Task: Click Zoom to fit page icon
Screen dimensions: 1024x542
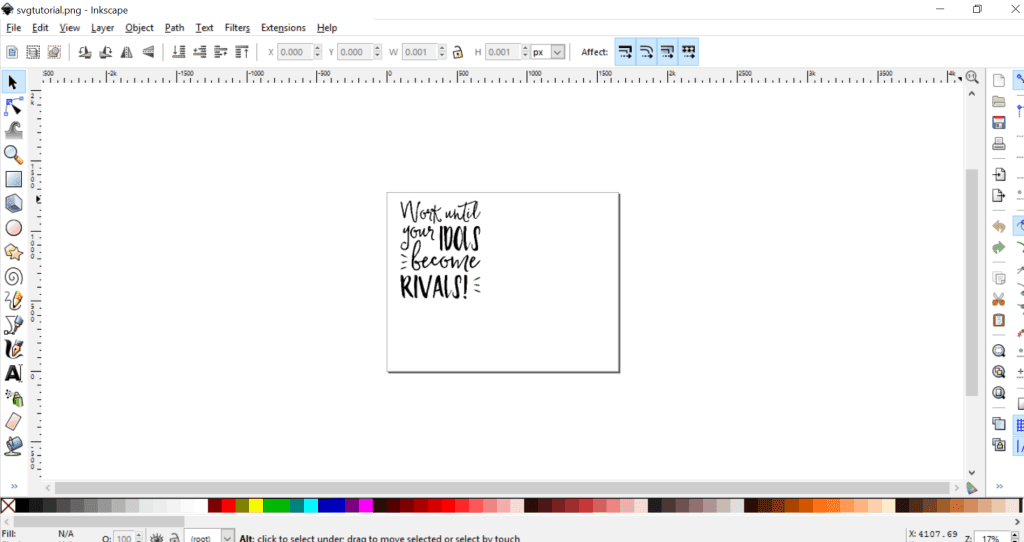Action: 999,392
